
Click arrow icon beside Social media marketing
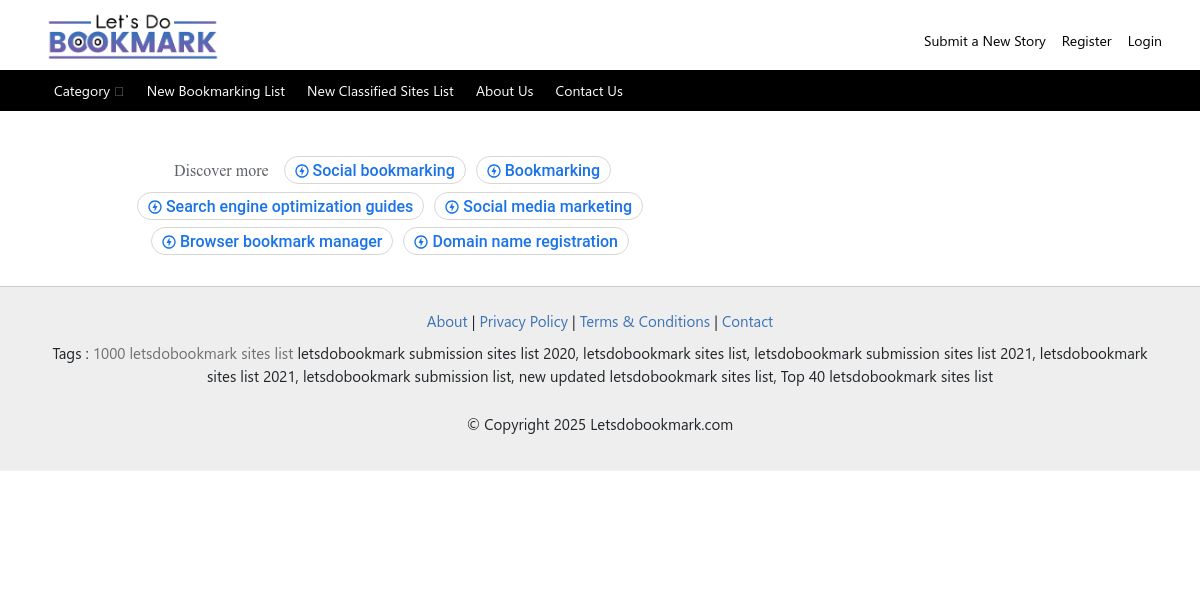(452, 207)
